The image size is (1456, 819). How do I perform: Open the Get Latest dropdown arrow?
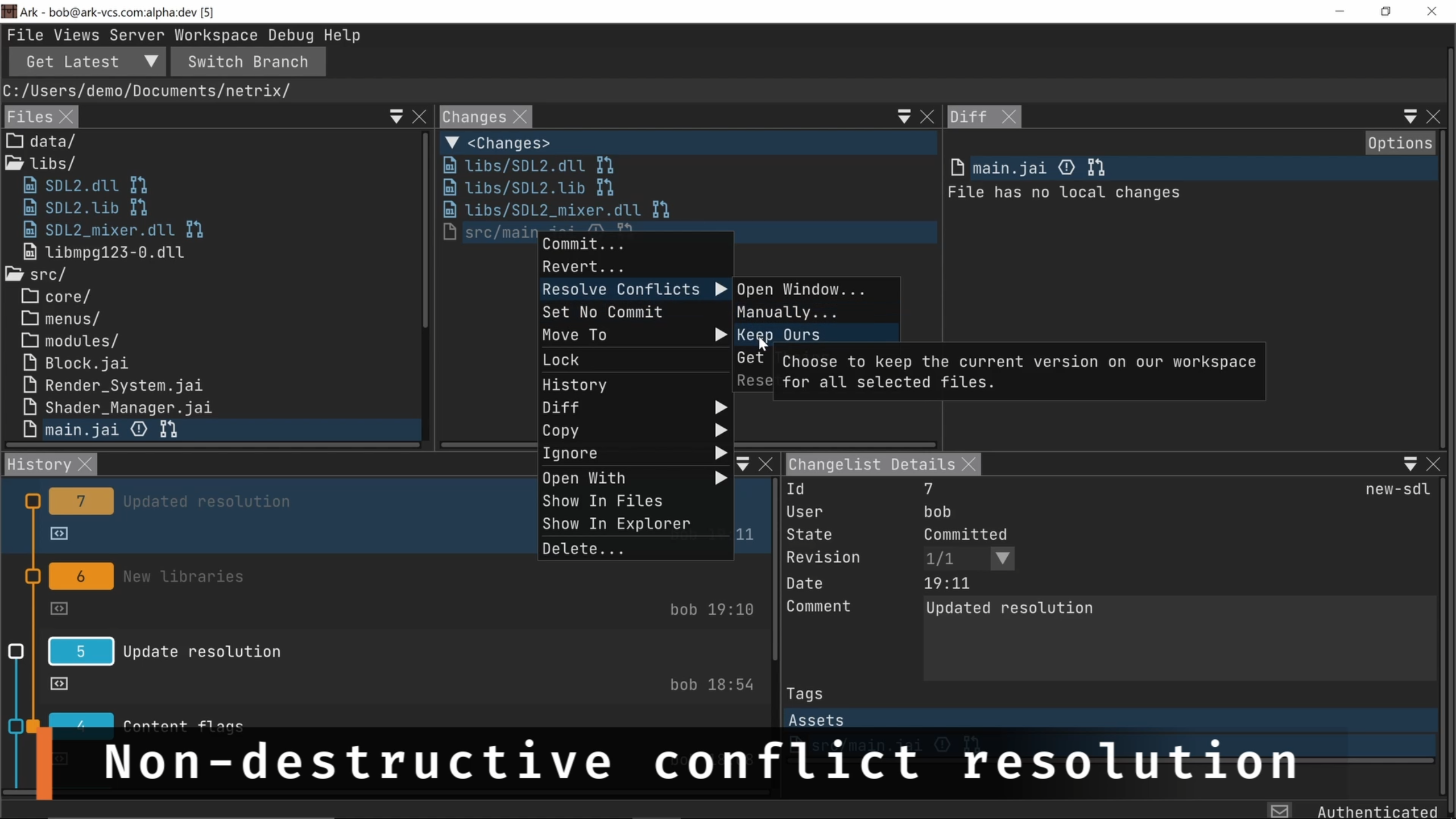click(151, 61)
